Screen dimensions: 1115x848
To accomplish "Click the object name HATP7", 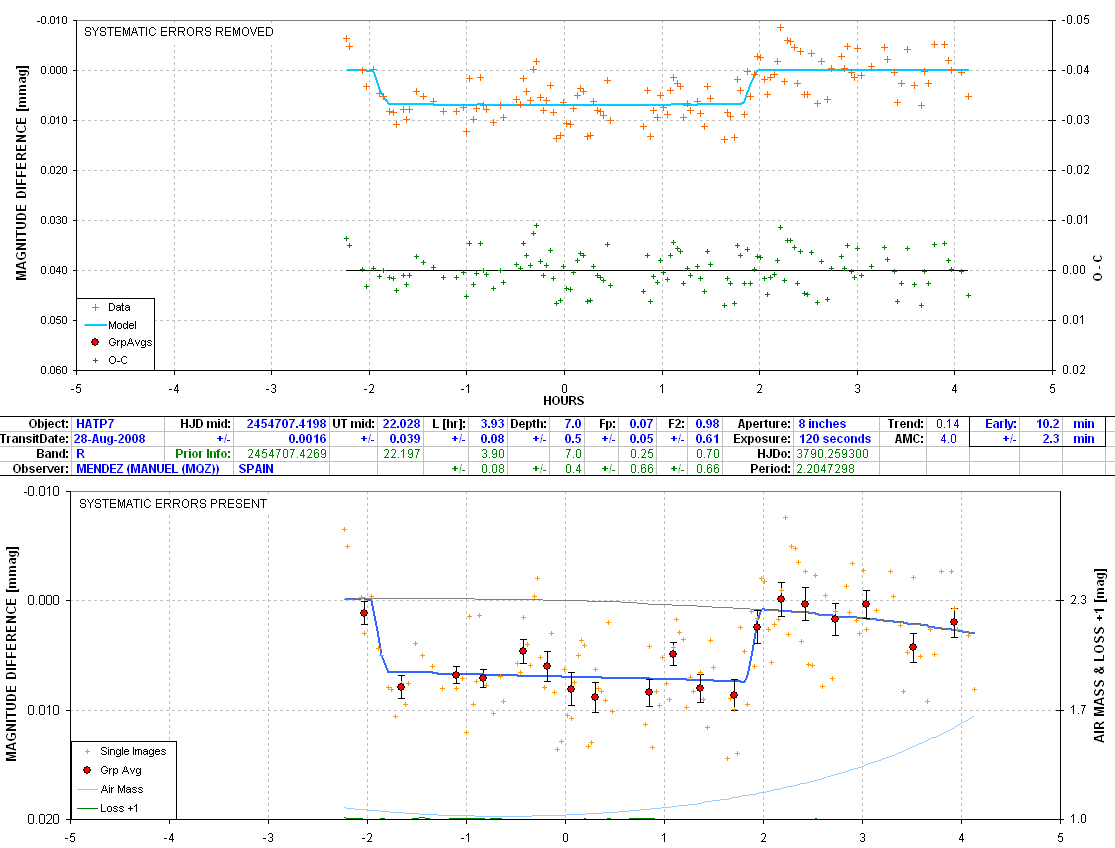I will (x=95, y=424).
